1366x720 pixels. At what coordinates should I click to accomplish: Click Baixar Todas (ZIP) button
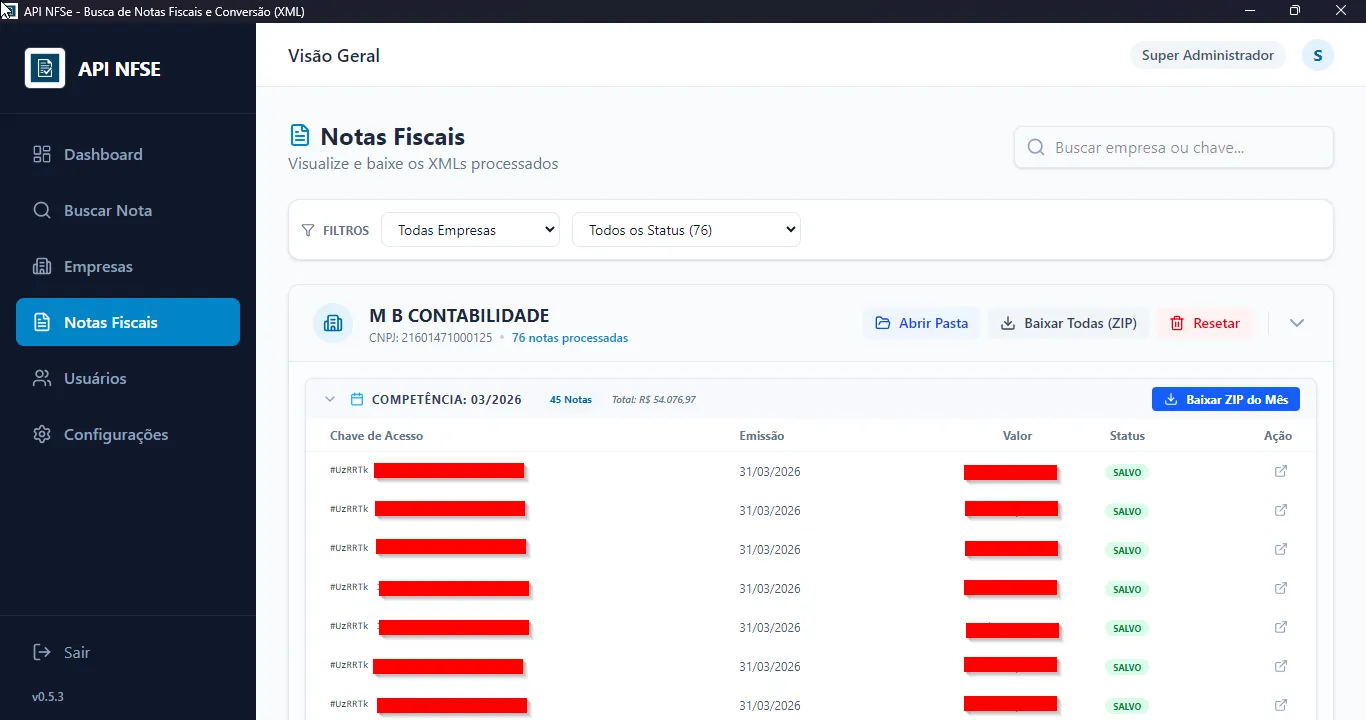coord(1069,323)
